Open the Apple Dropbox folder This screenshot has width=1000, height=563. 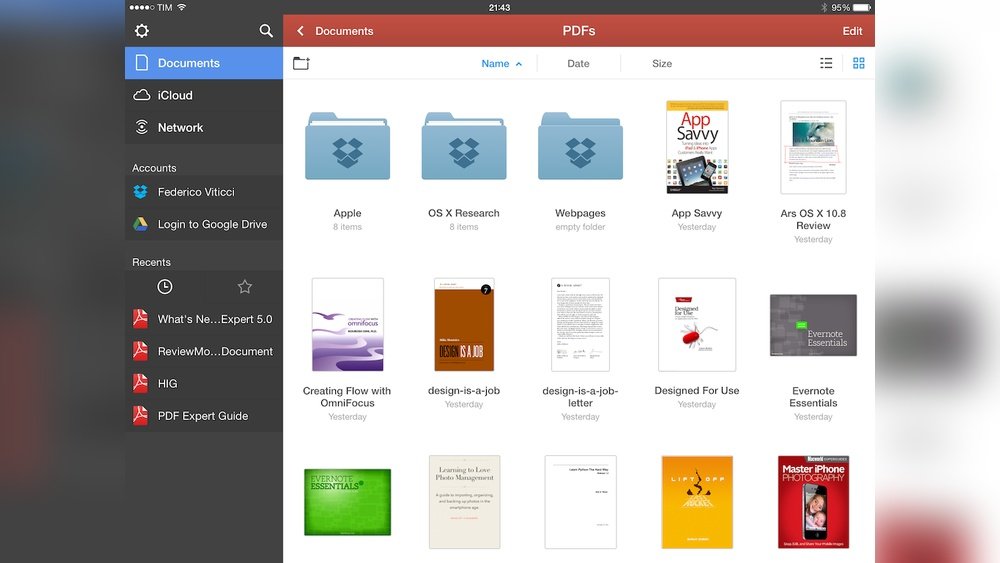(x=348, y=146)
